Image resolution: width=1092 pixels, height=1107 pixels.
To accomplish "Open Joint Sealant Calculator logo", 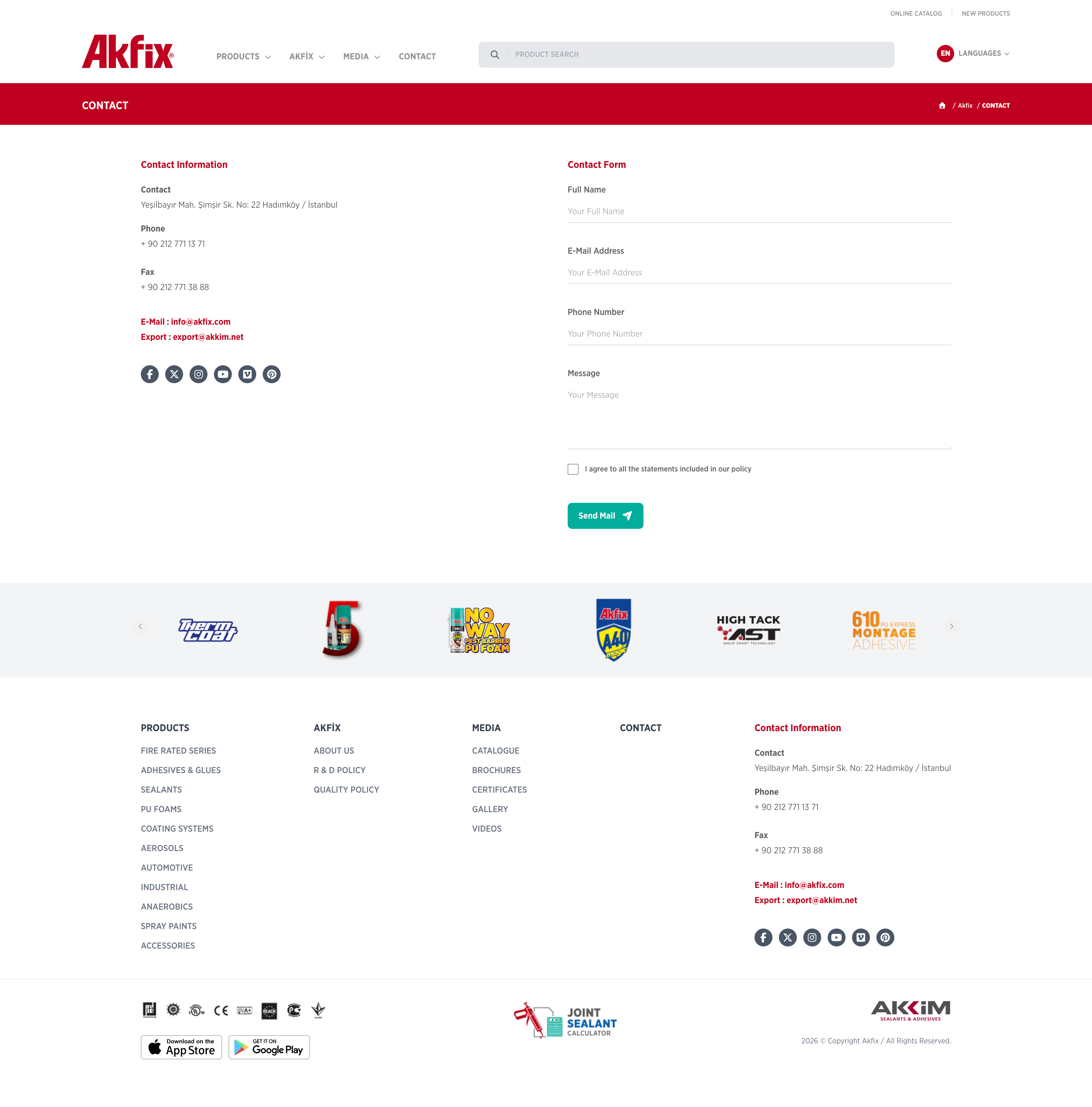I will [x=565, y=1020].
